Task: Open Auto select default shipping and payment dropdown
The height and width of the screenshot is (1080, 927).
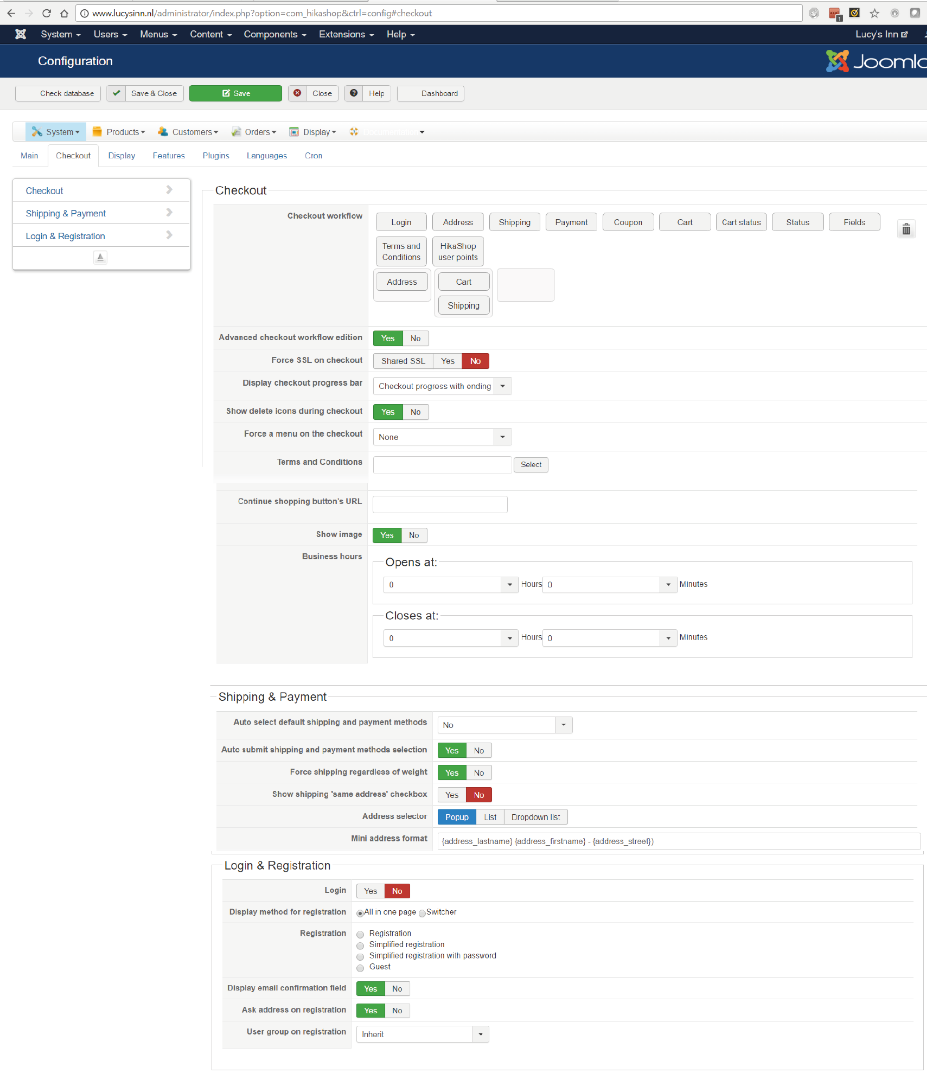Action: (x=506, y=725)
